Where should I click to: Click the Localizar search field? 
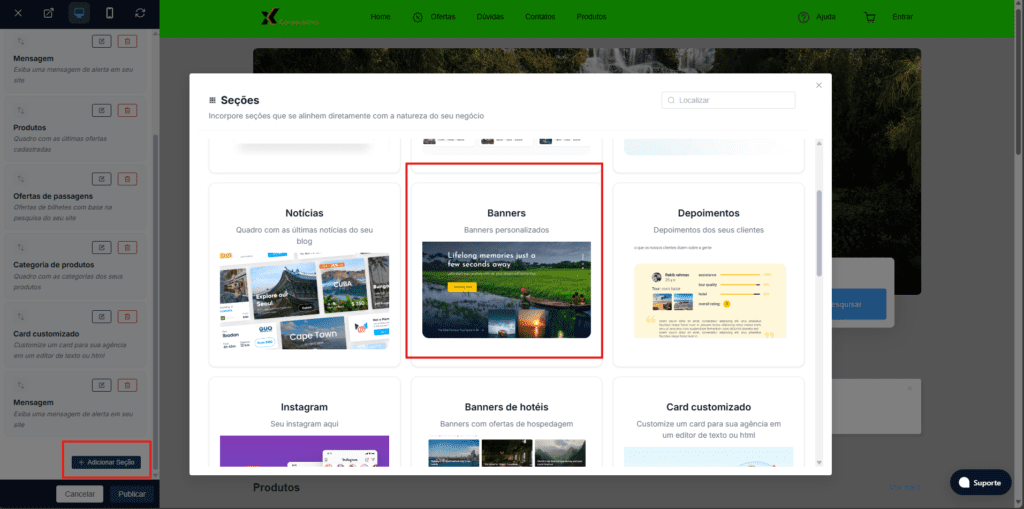click(x=728, y=100)
